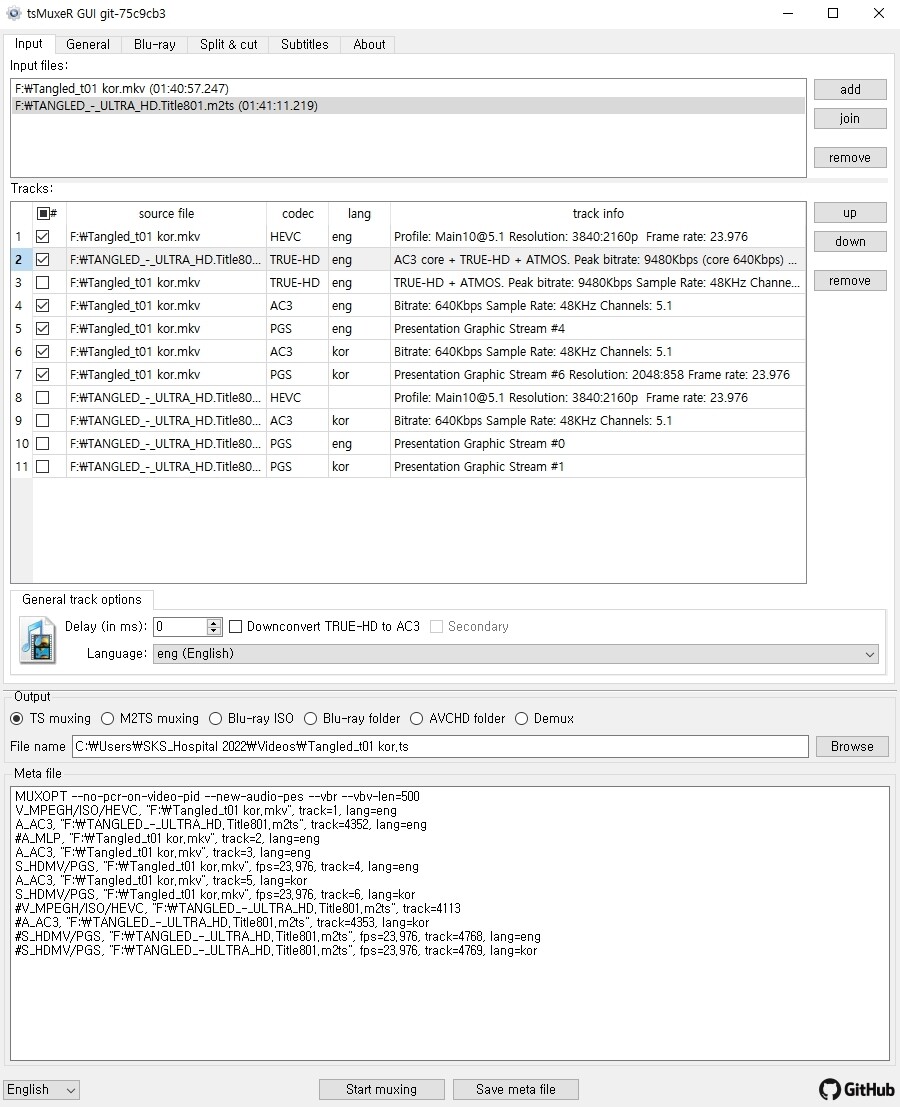Open the Split & cut tab
Viewport: 900px width, 1107px height.
click(229, 44)
